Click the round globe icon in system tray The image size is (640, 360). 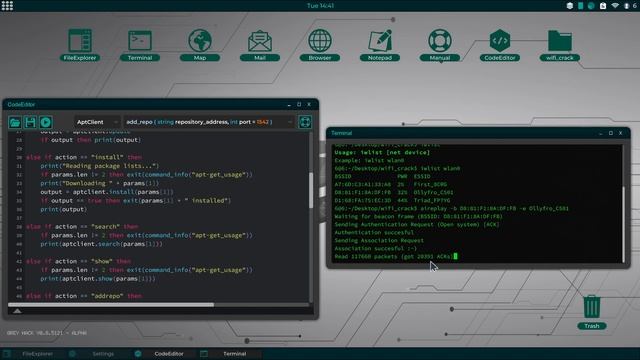point(591,6)
